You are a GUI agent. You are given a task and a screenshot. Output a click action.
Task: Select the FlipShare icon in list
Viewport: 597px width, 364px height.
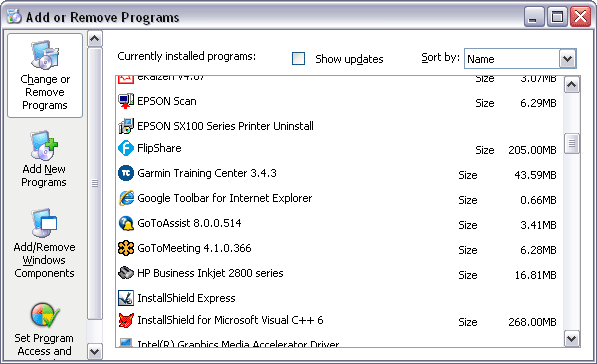126,148
